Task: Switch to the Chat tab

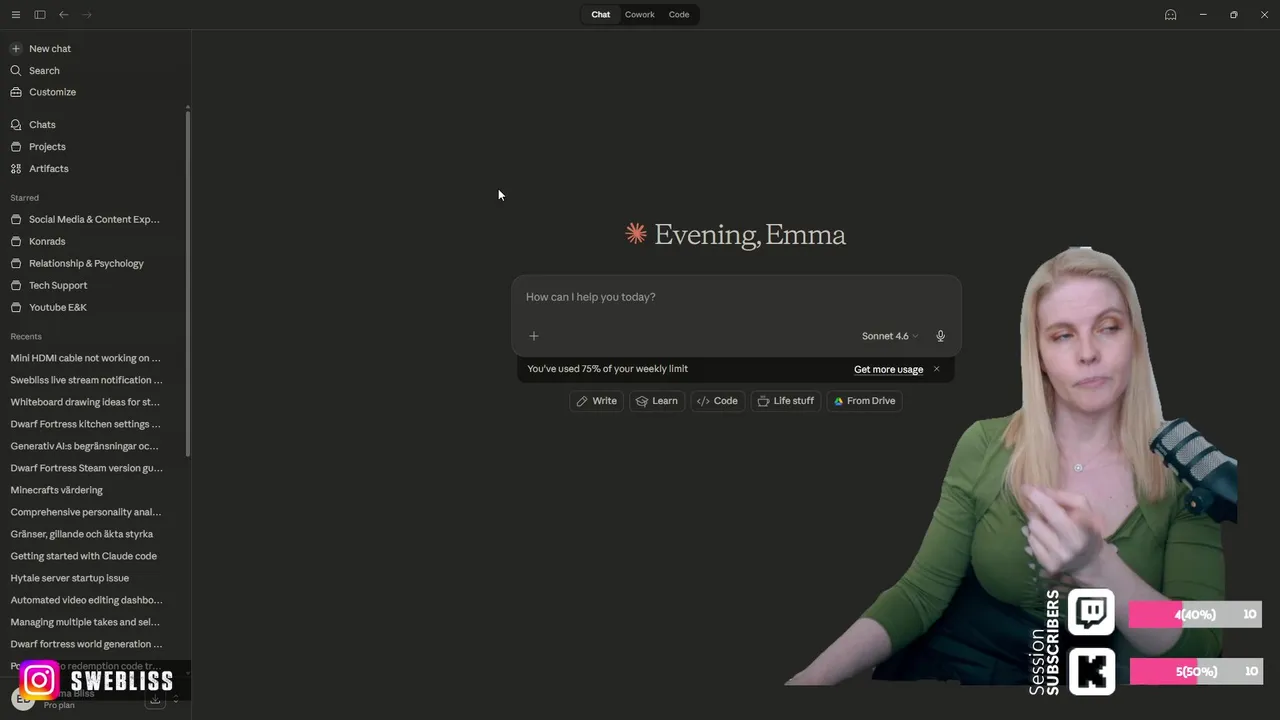Action: tap(600, 15)
